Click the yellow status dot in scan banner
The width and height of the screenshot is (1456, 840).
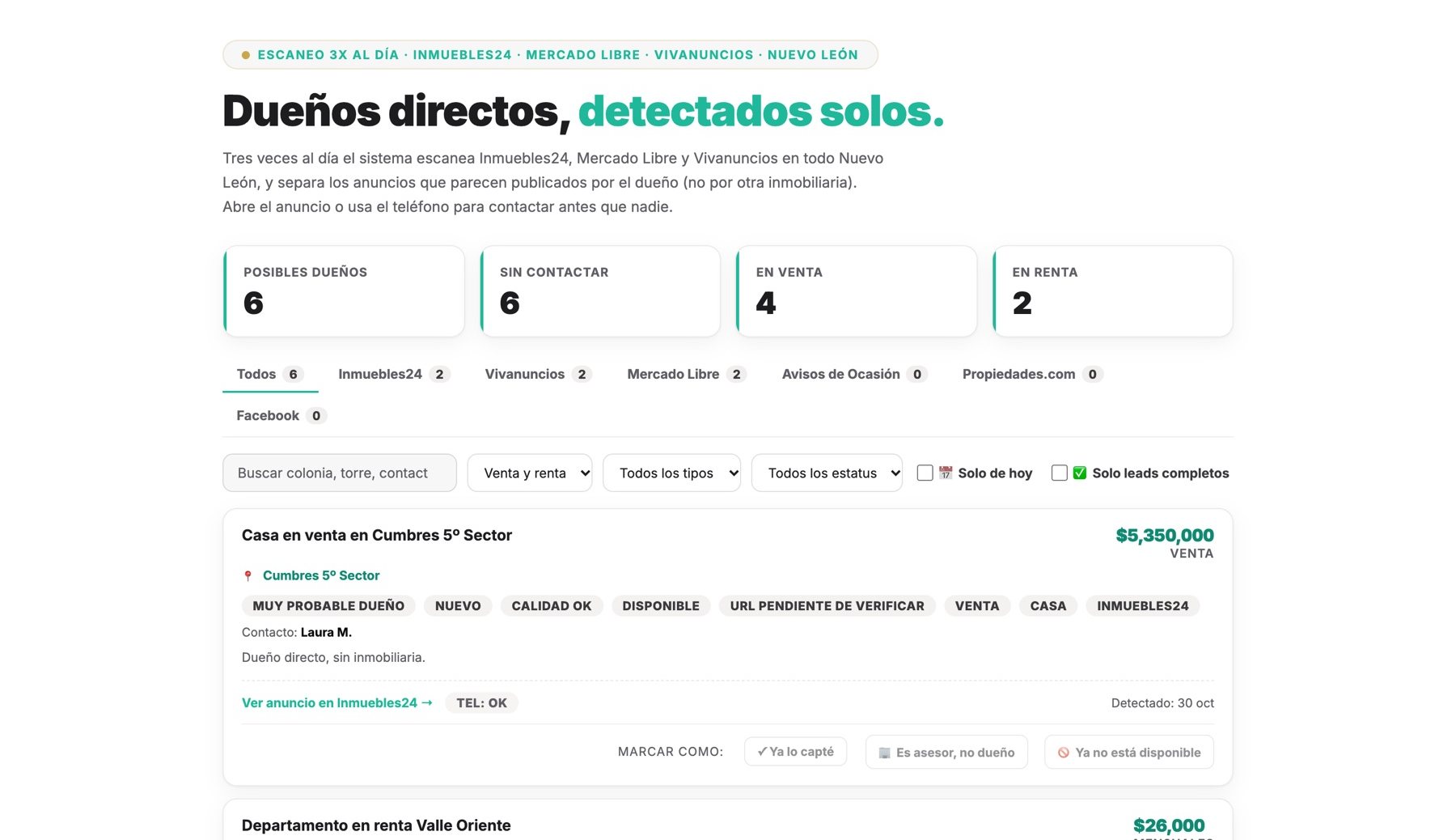click(x=245, y=55)
